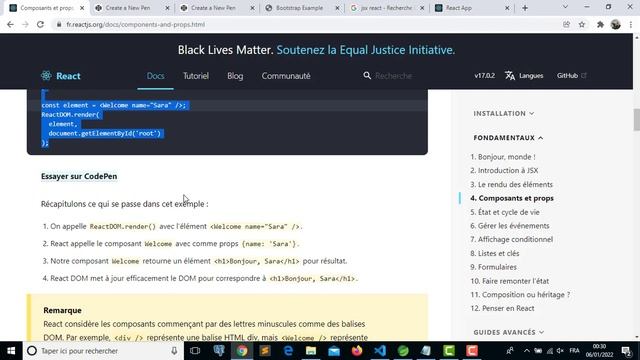The height and width of the screenshot is (360, 640).
Task: Click the FRA keyboard language indicator
Action: [574, 351]
